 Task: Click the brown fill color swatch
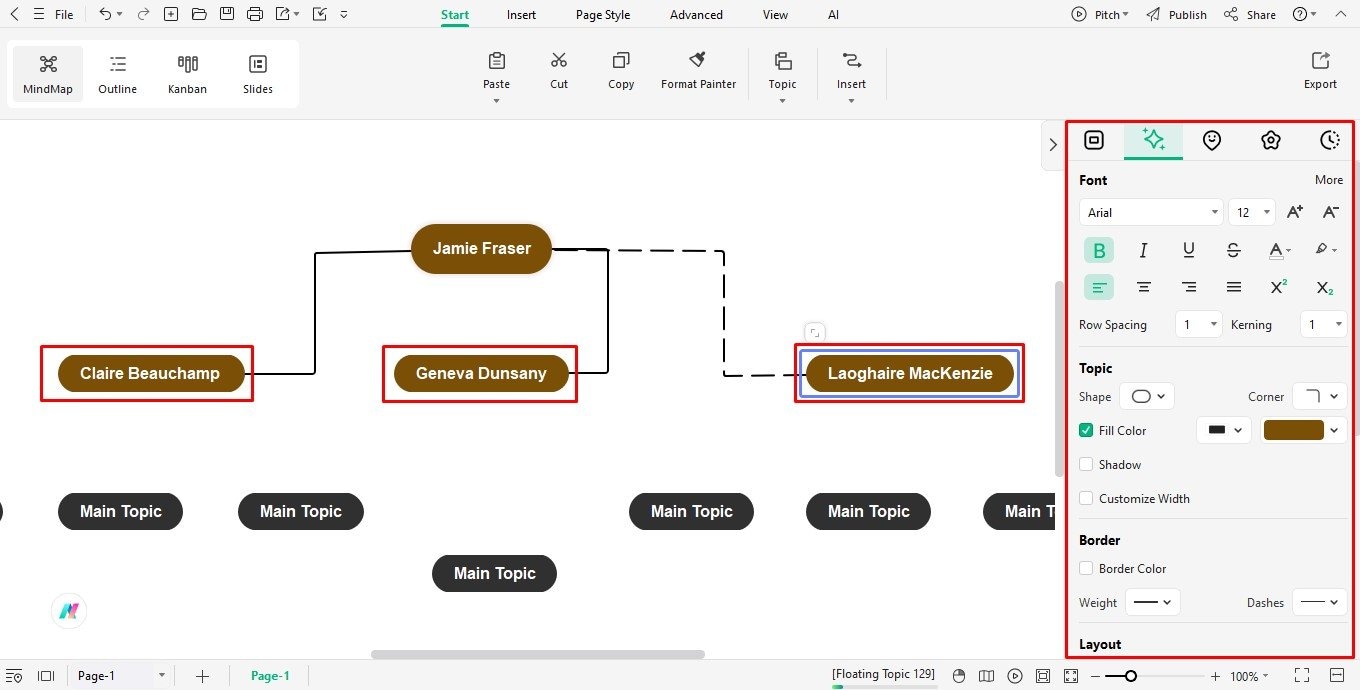1294,430
